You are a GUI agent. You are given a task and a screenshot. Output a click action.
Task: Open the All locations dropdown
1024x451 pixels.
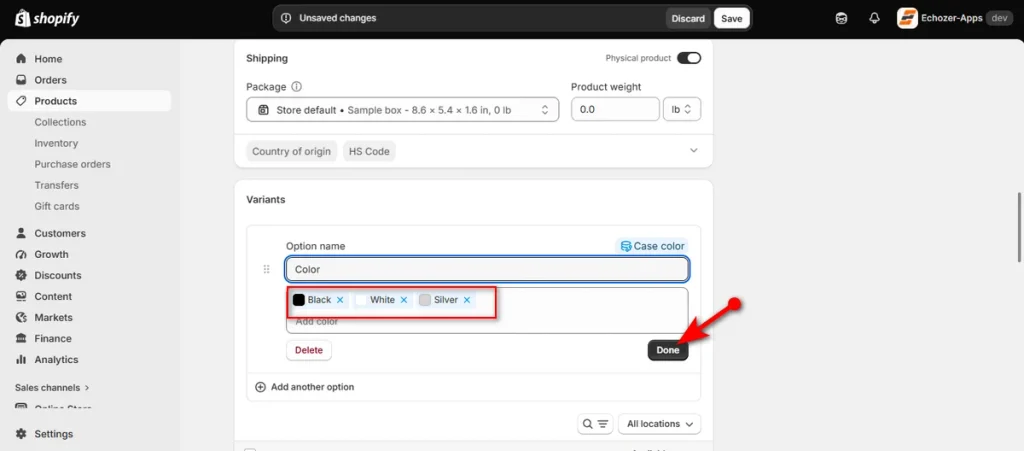660,424
